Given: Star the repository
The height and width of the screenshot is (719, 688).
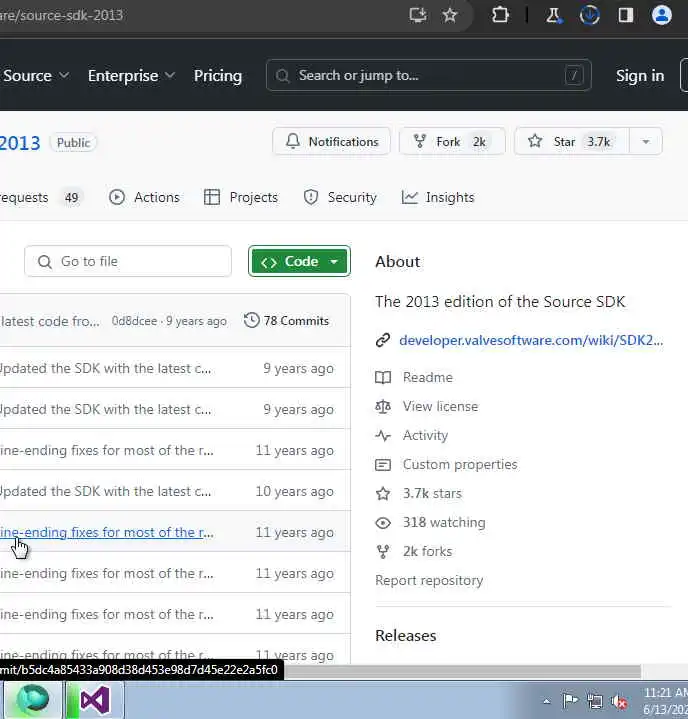Looking at the screenshot, I should click(572, 141).
